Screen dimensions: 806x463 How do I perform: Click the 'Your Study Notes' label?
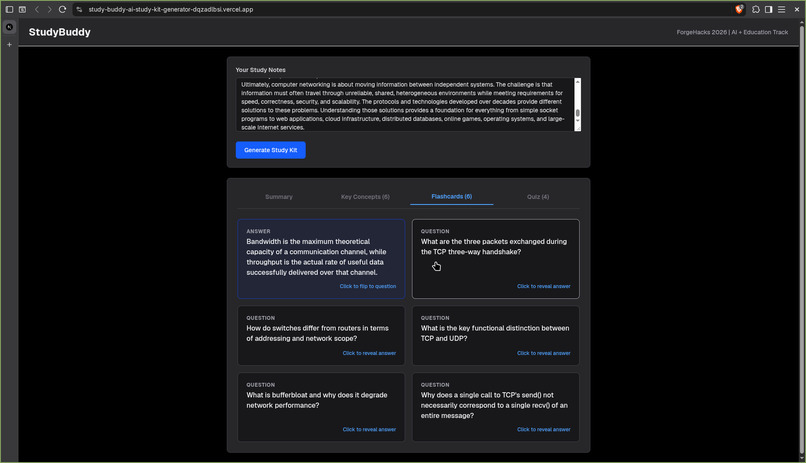[x=260, y=70]
